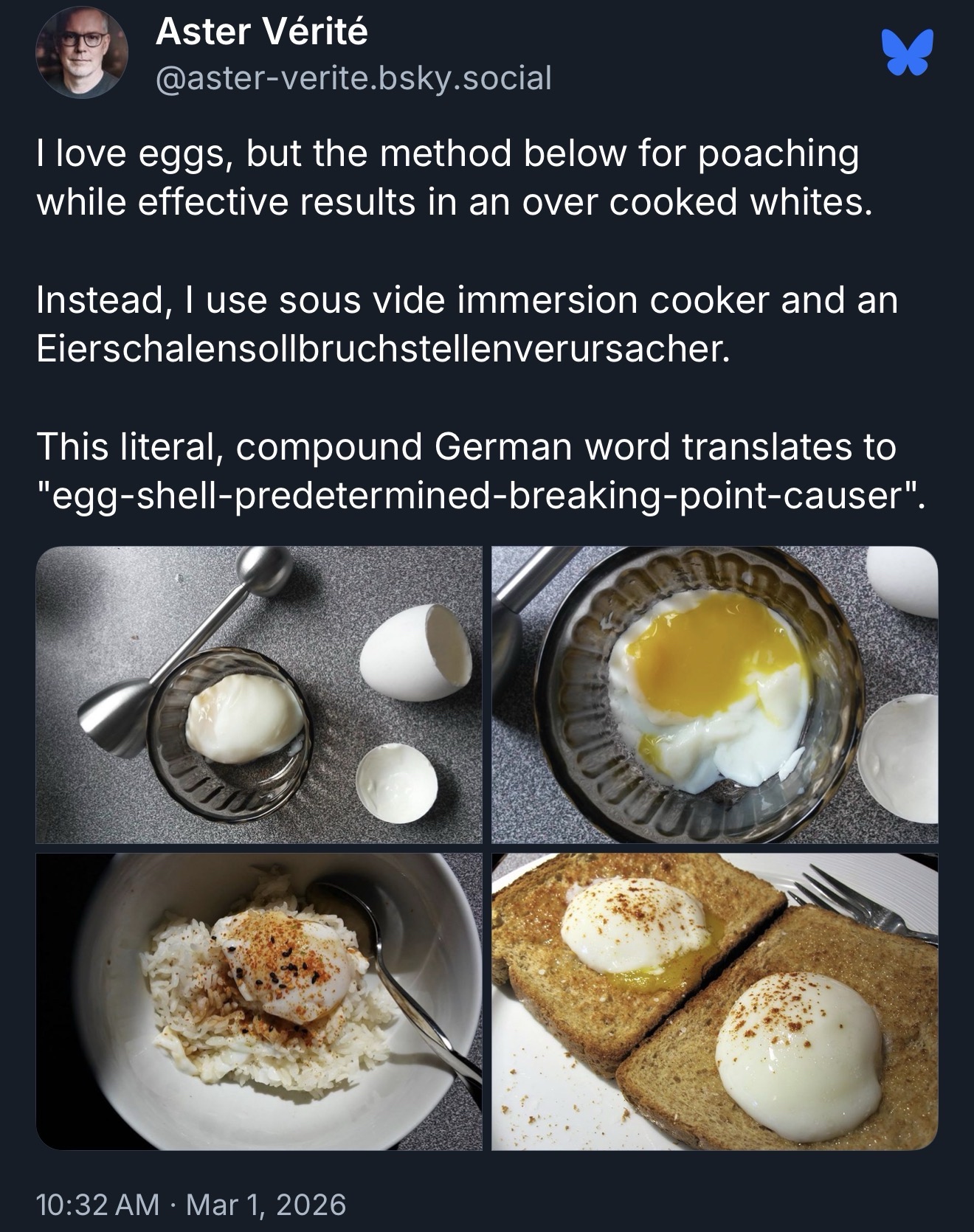Click the "sous vide immersion cooker" sentence
The height and width of the screenshot is (1232, 974).
[x=466, y=300]
